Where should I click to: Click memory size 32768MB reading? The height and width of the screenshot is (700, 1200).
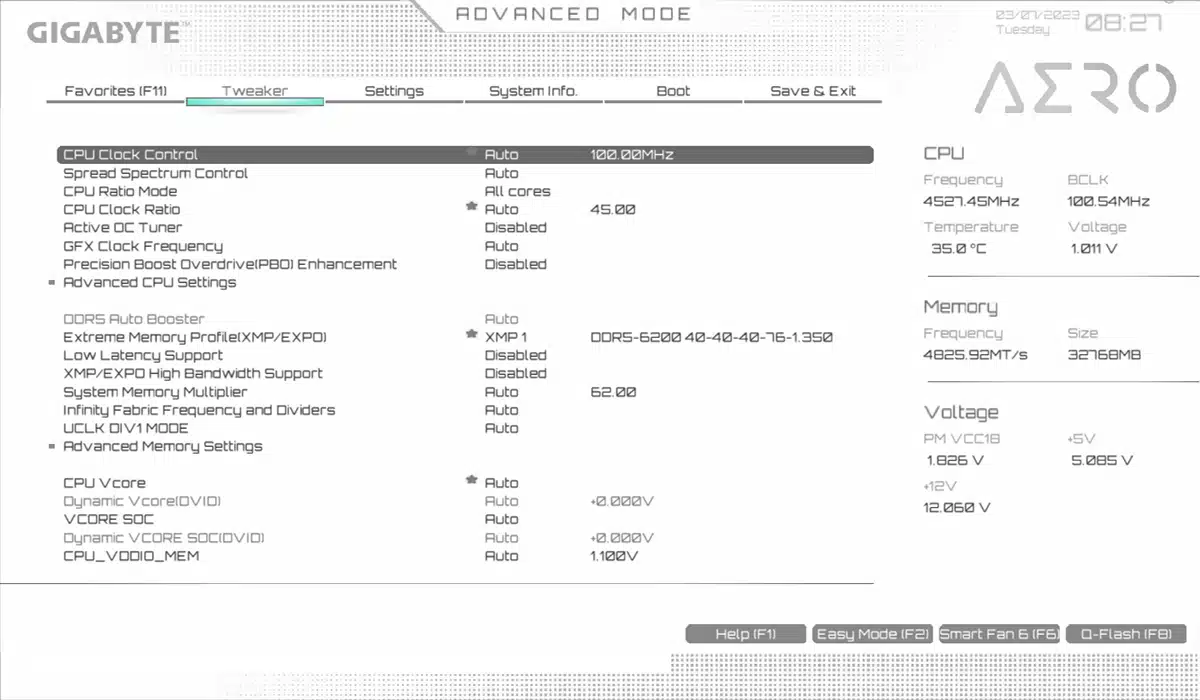point(1104,355)
